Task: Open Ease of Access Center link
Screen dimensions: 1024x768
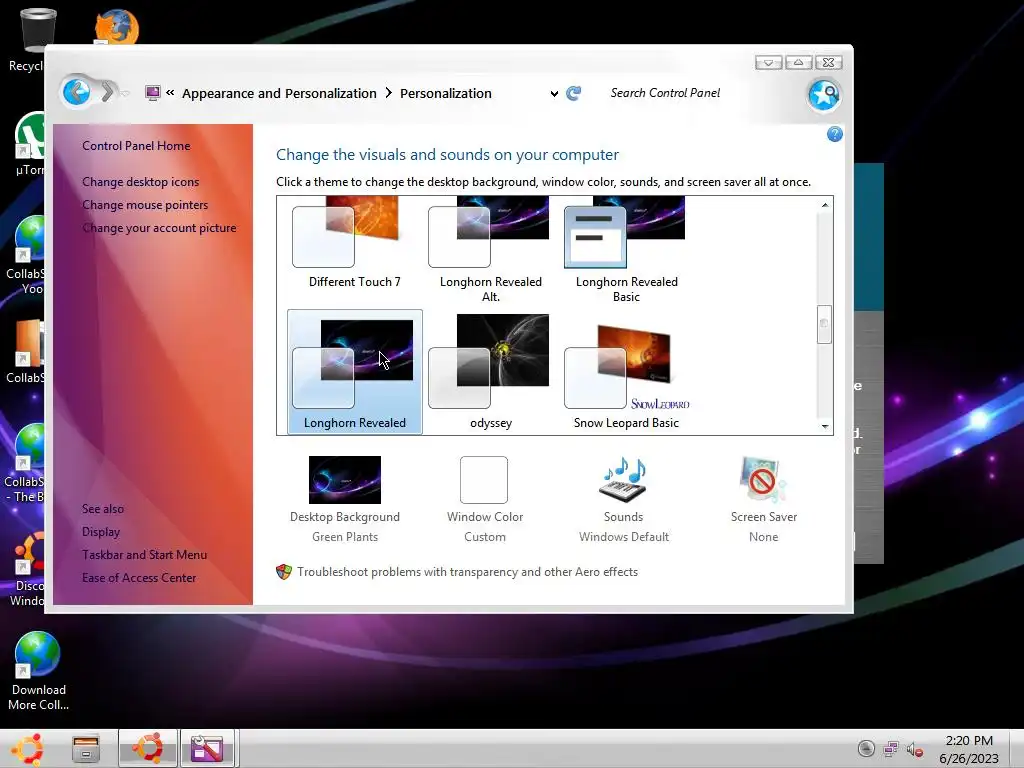Action: 139,578
